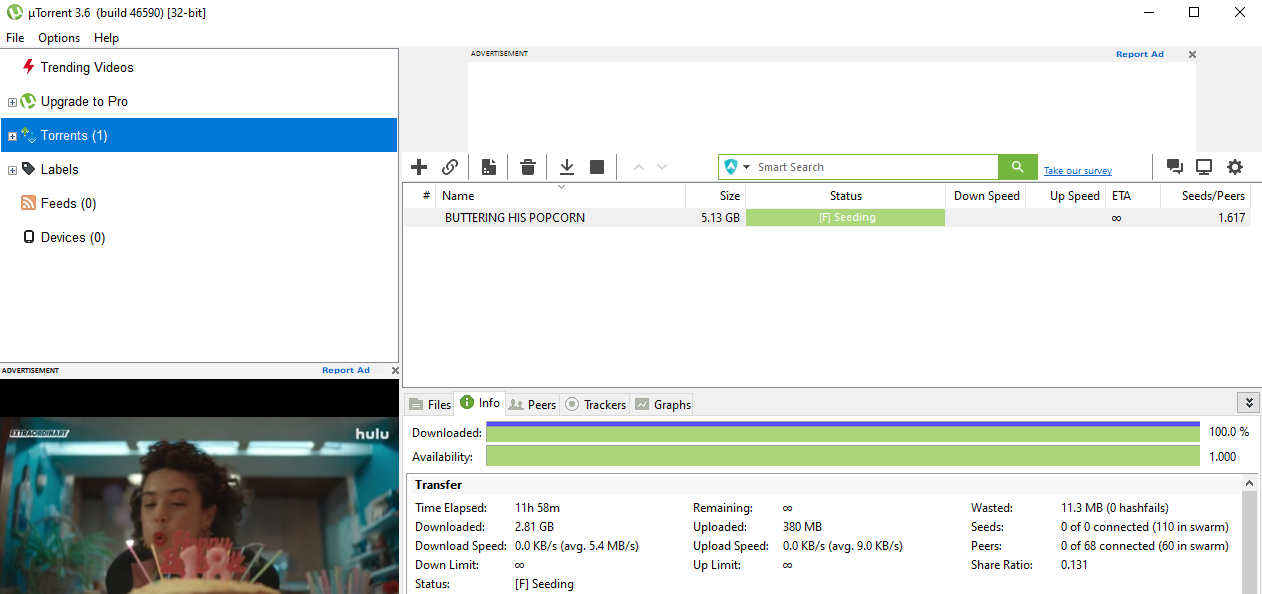The image size is (1262, 594).
Task: Click the green search magnifier button
Action: [1017, 167]
